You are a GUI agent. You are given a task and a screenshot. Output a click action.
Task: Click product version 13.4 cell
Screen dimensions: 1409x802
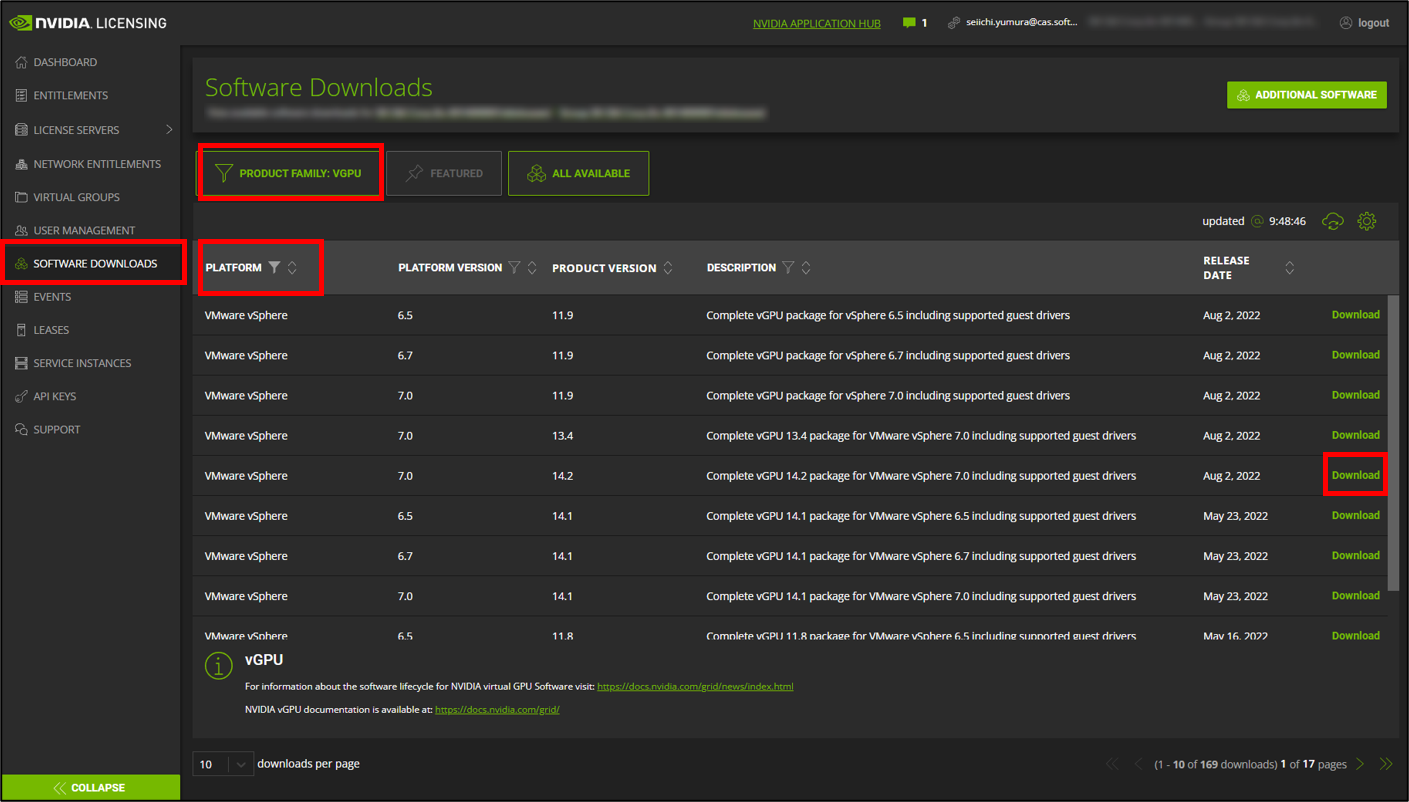pyautogui.click(x=563, y=436)
